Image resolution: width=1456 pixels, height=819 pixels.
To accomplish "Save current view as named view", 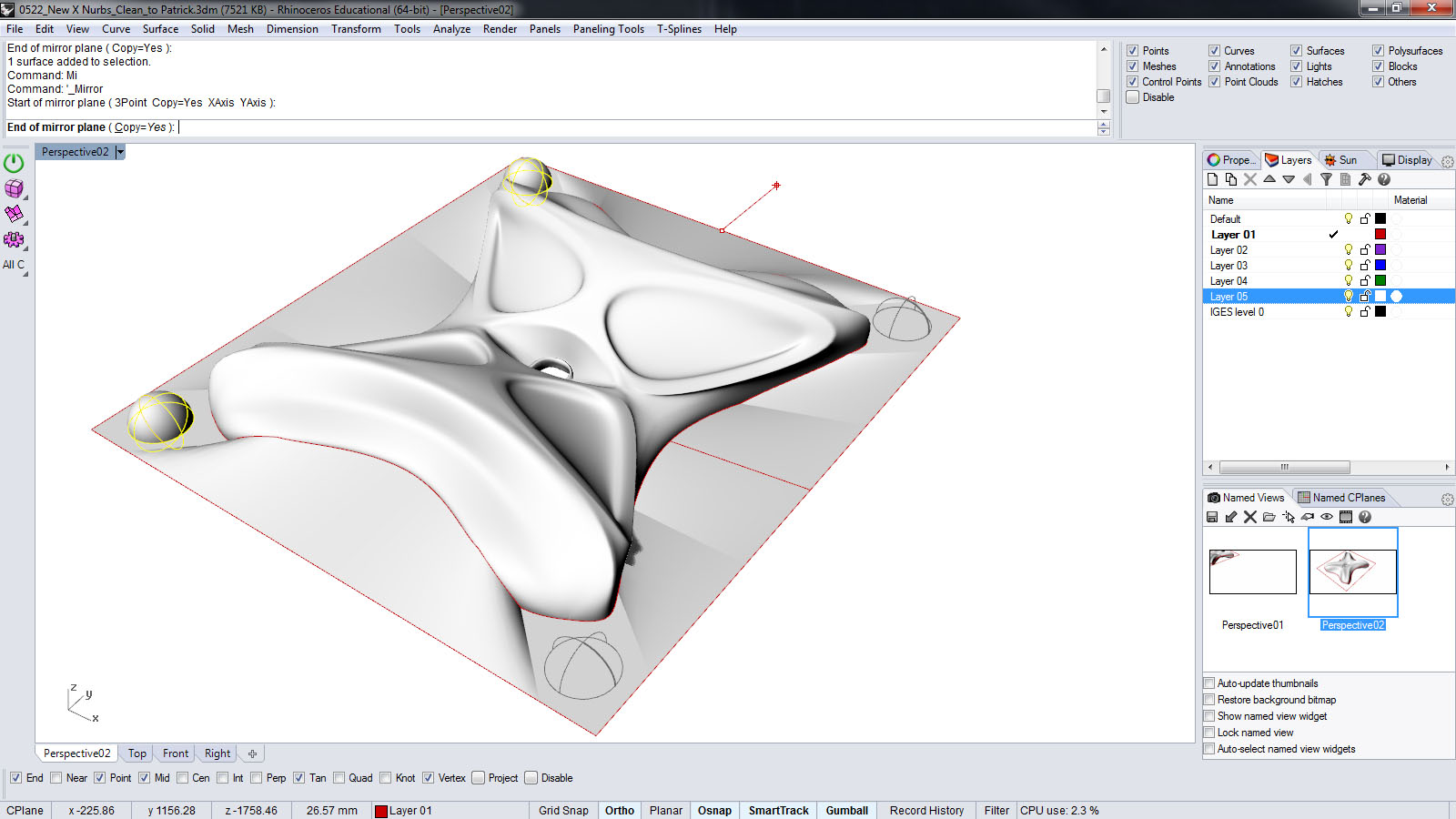I will [1212, 517].
